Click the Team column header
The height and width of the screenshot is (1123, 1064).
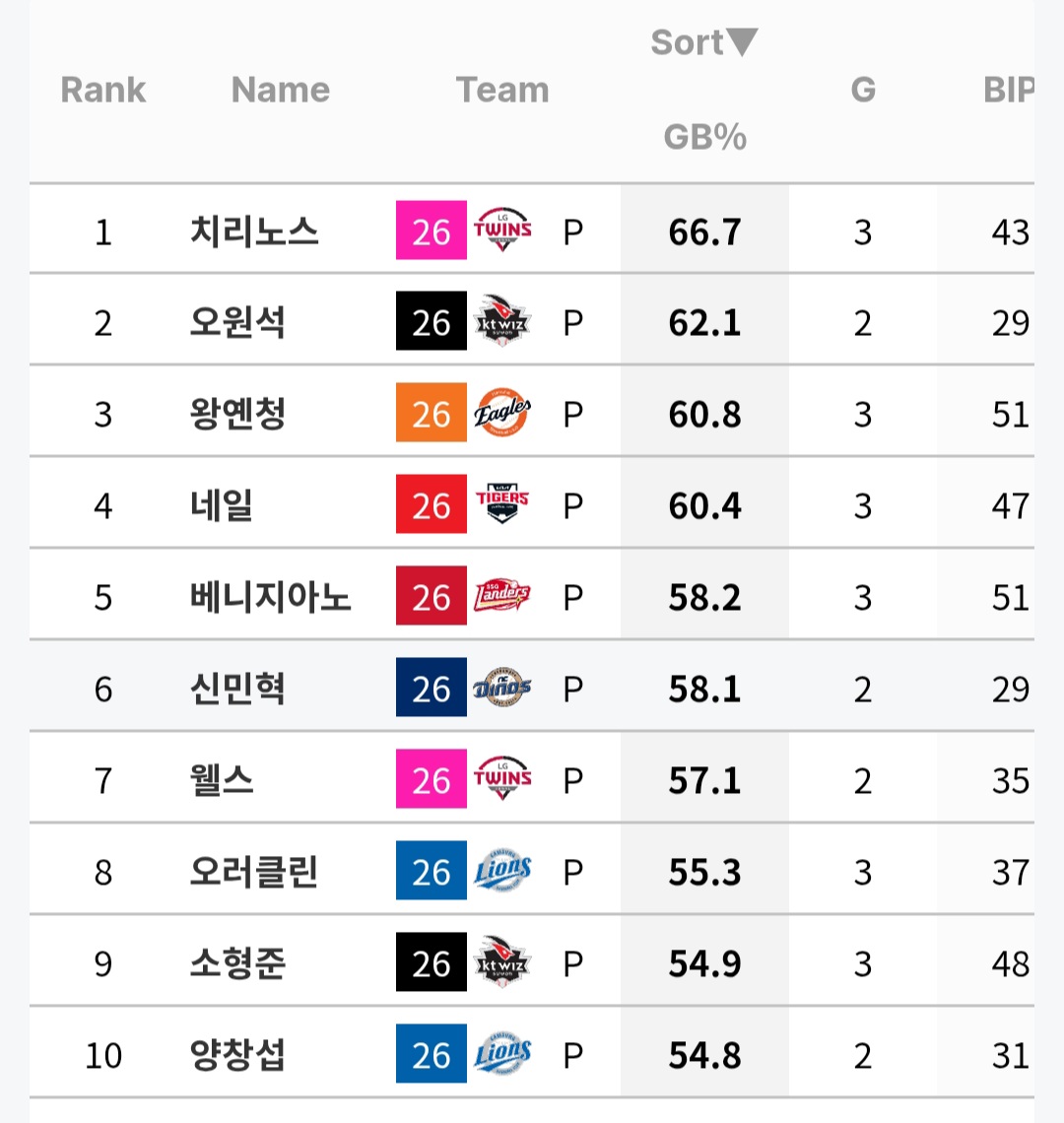pyautogui.click(x=502, y=90)
